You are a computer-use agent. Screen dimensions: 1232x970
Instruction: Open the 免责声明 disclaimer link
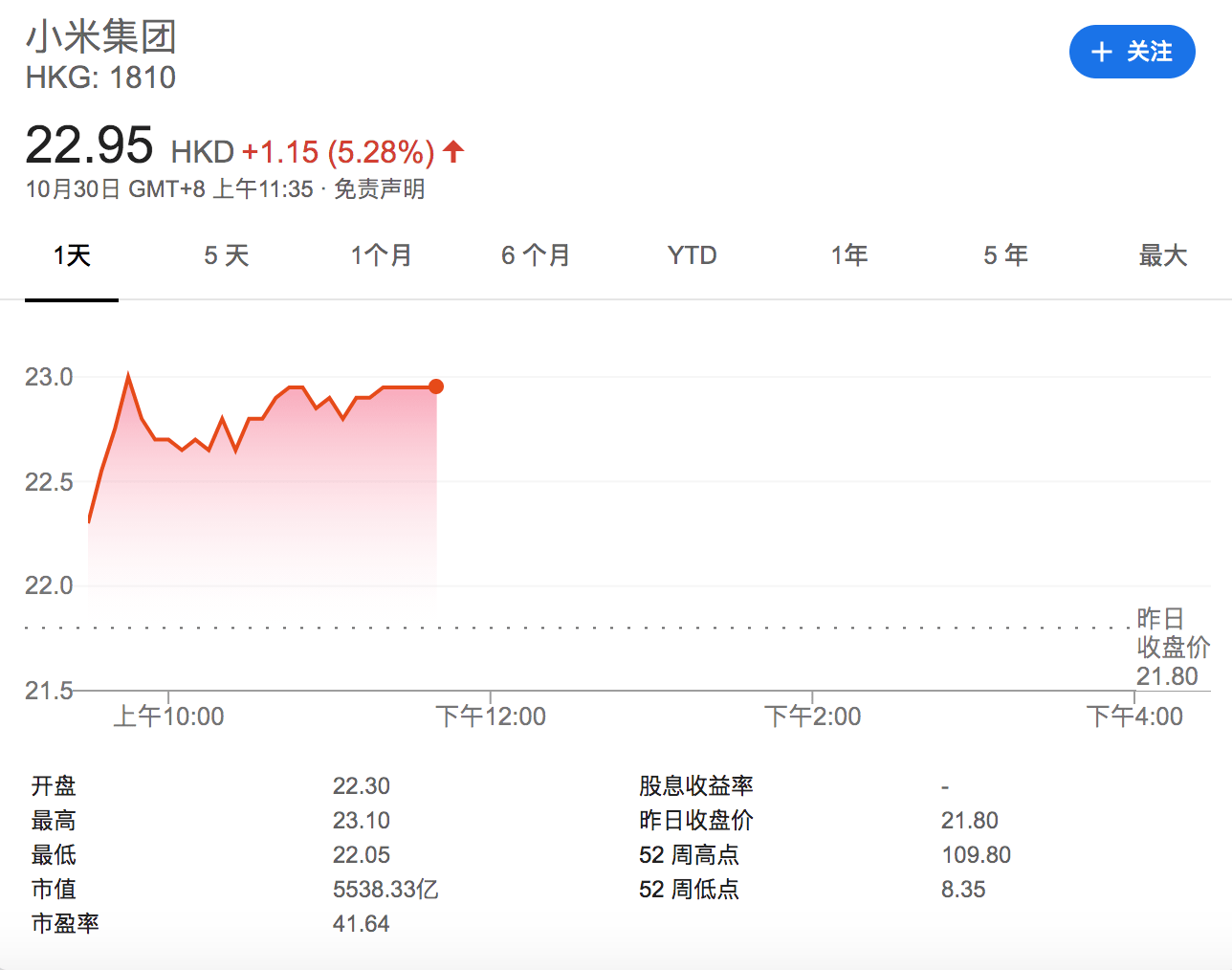point(379,188)
